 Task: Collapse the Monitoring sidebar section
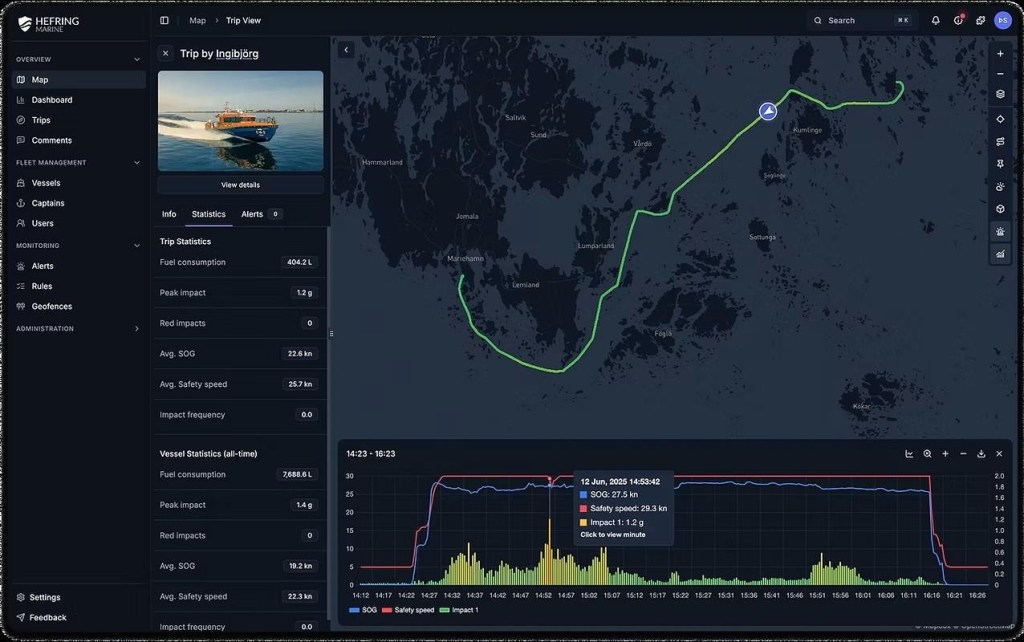pos(137,246)
